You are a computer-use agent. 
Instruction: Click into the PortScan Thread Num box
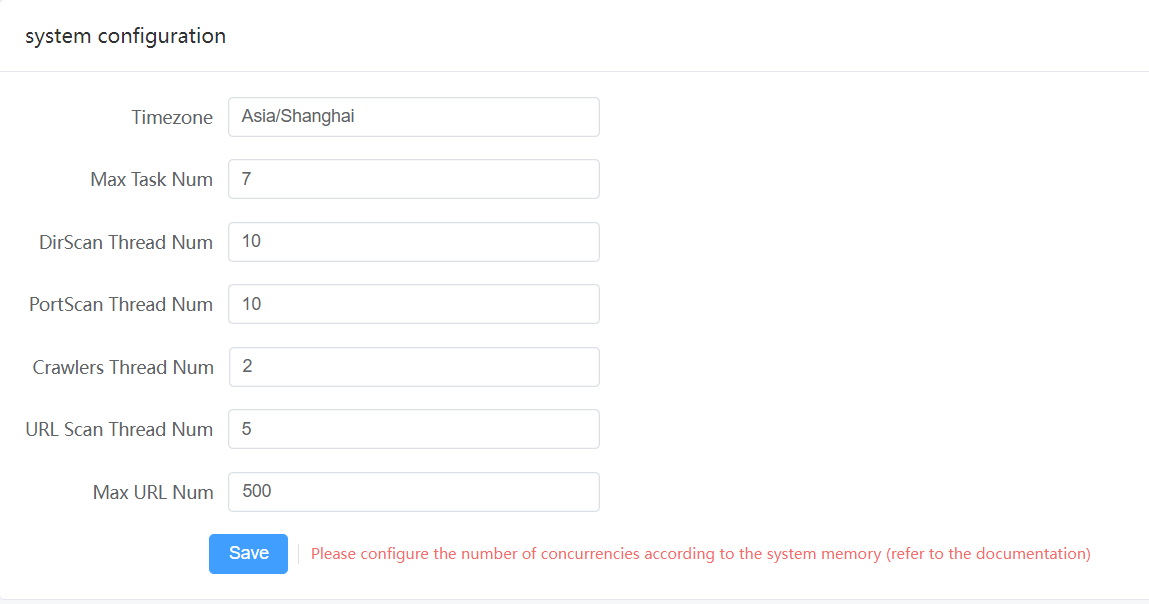[x=413, y=304]
